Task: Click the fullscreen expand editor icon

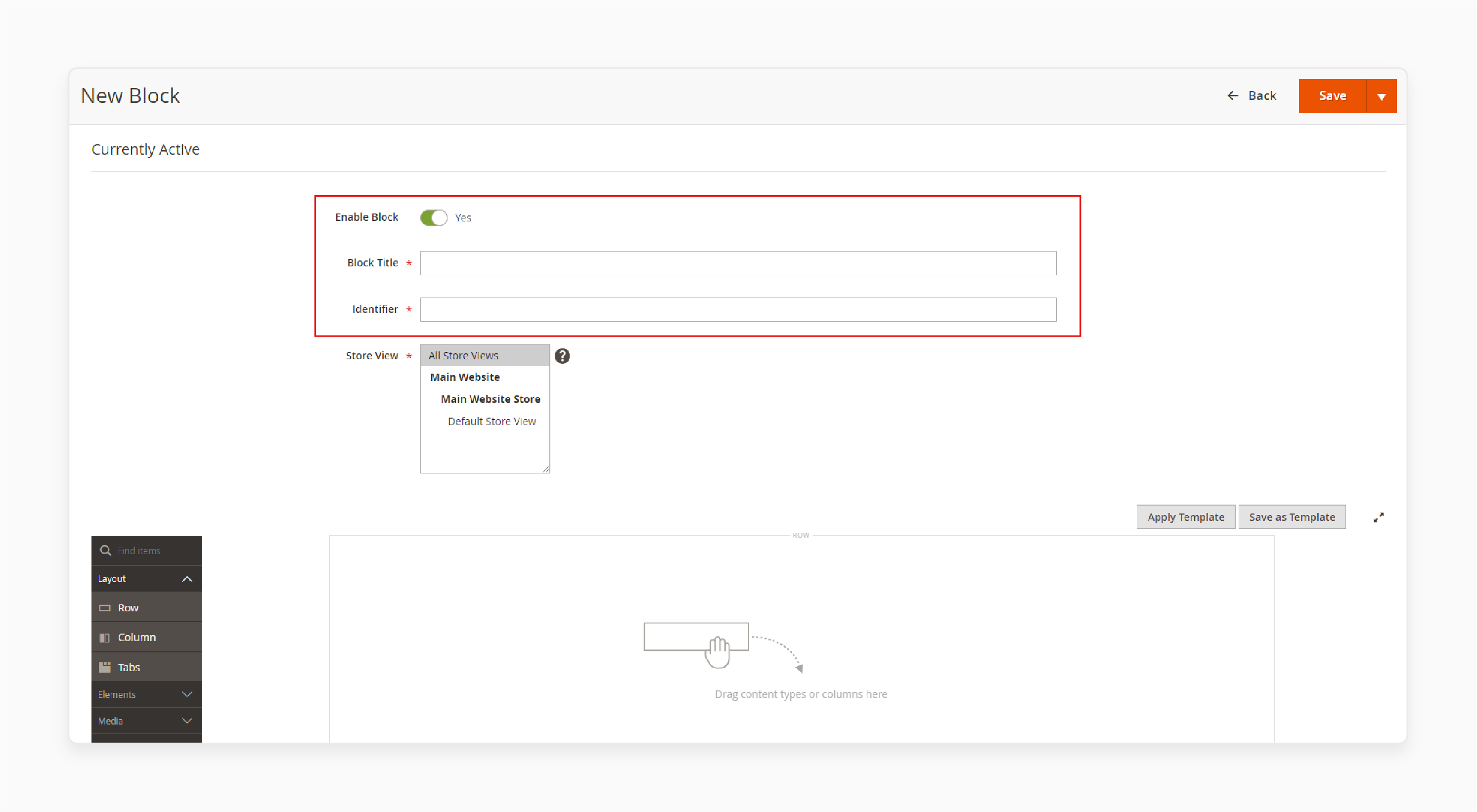Action: (x=1379, y=517)
